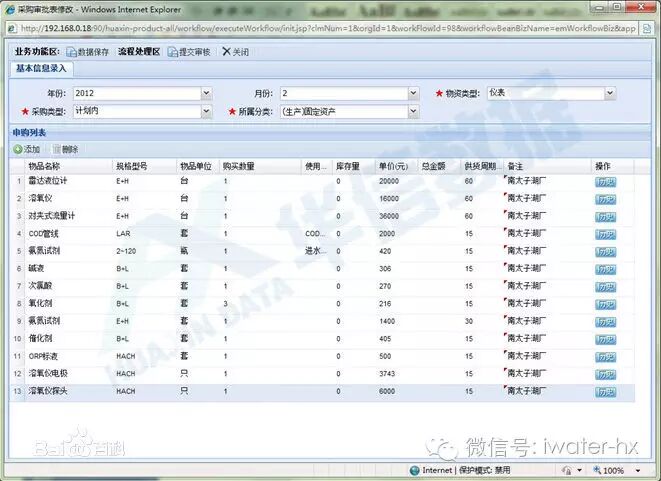
Task: Click the 关闭 close toolbar button
Action: click(235, 52)
